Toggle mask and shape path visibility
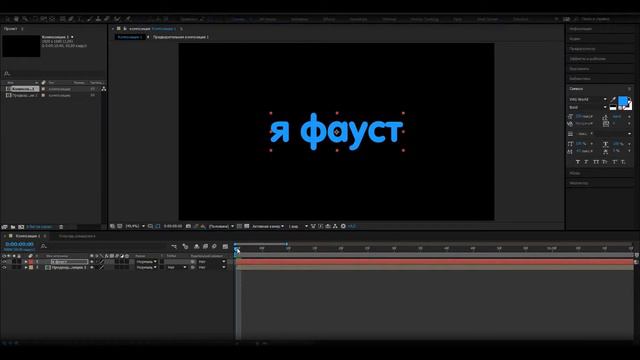Screen dimensions: 640x360 click(x=158, y=226)
